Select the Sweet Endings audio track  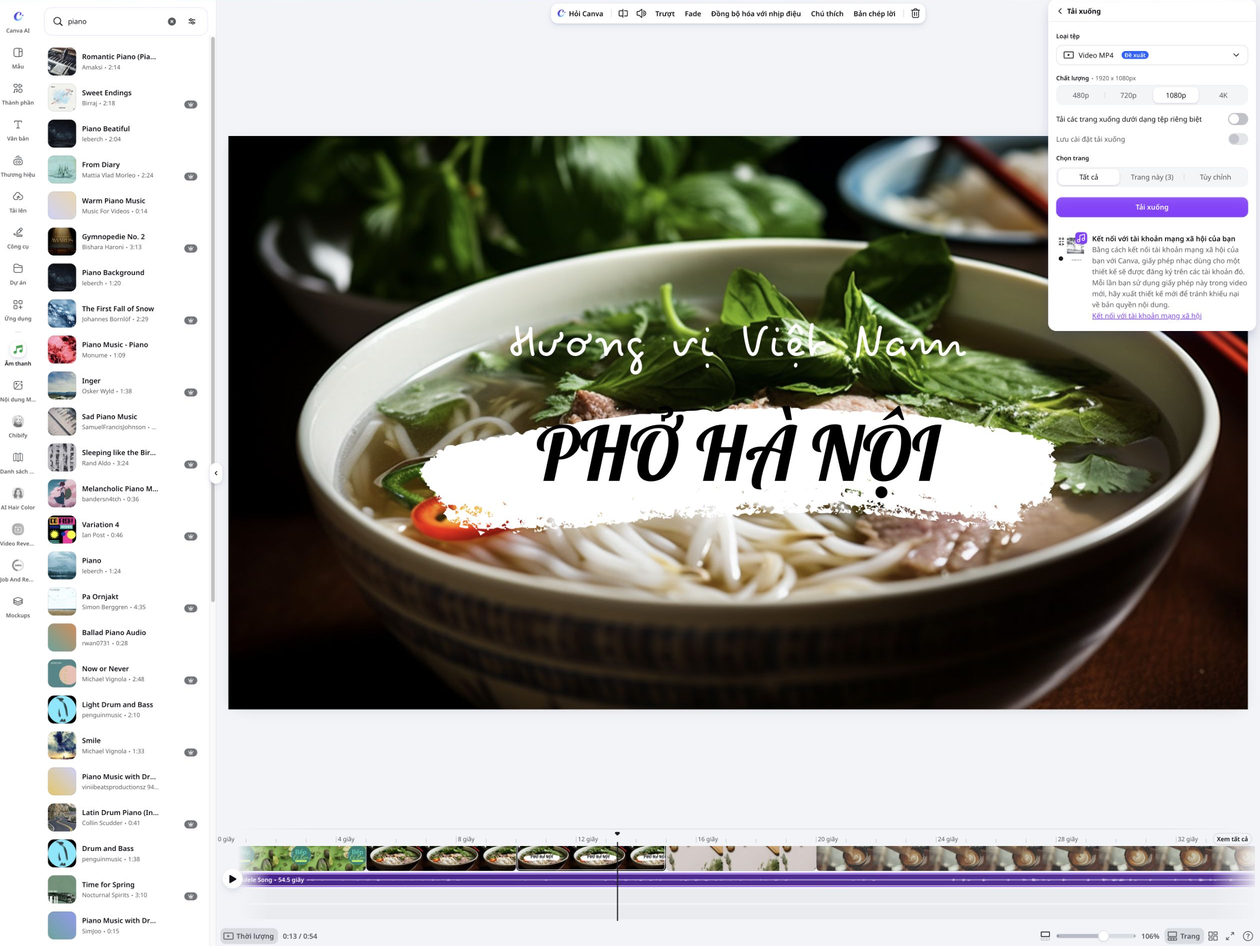123,97
